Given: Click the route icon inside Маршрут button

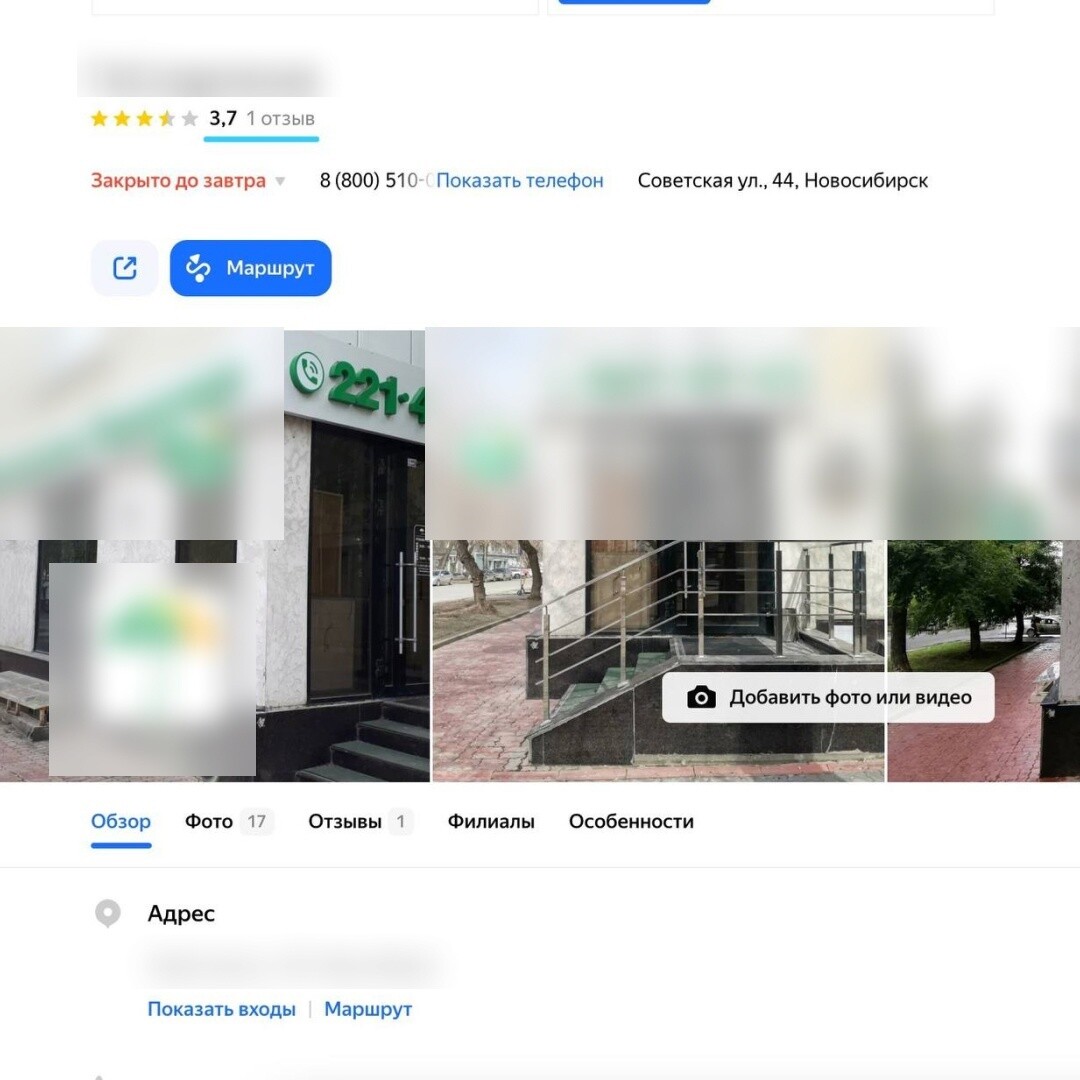Looking at the screenshot, I should pos(198,268).
